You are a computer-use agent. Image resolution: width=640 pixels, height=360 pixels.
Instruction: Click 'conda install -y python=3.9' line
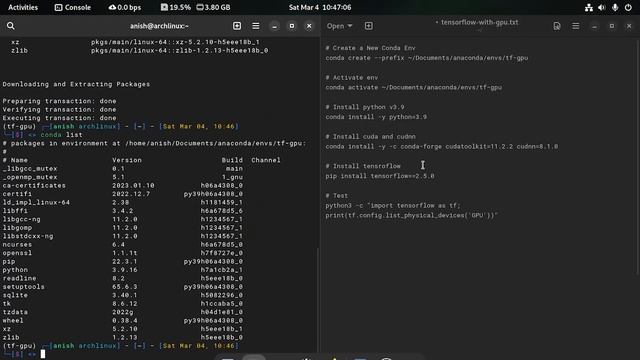(x=376, y=117)
